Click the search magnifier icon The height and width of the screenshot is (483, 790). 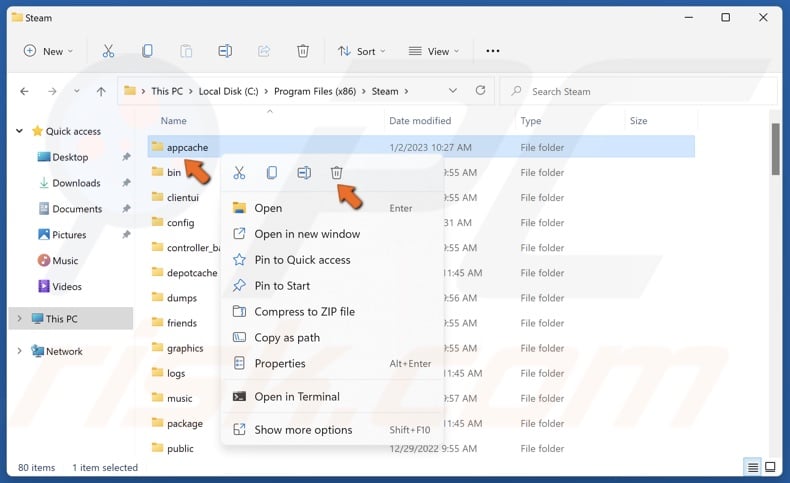pos(516,91)
